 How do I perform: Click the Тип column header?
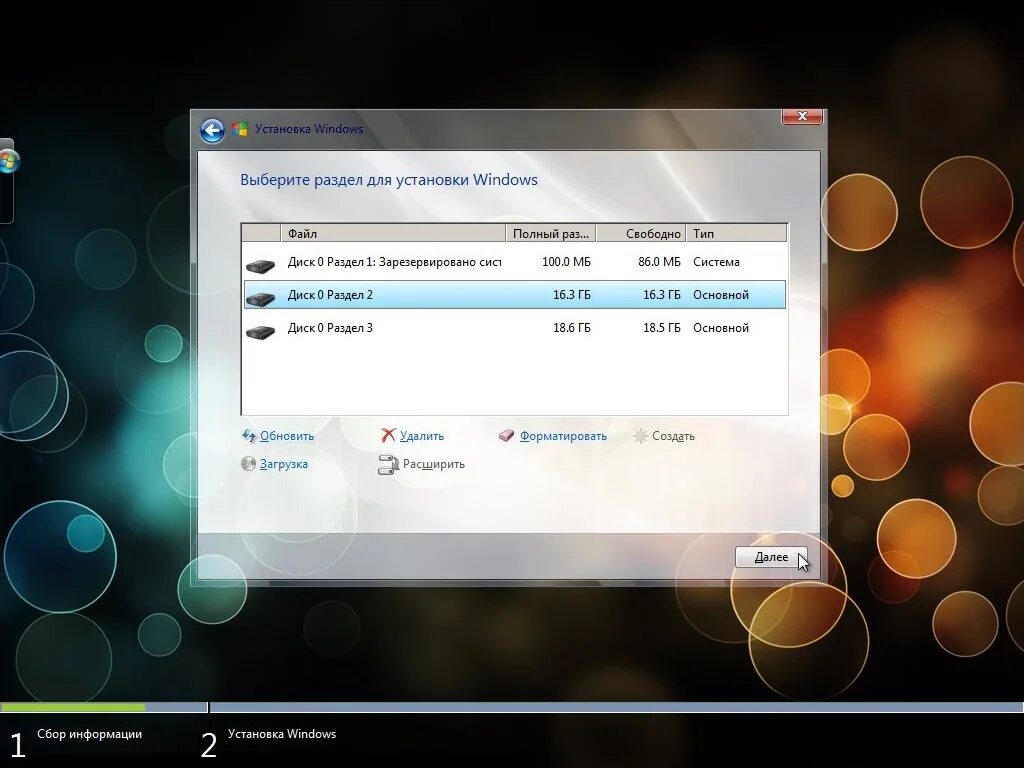point(703,232)
